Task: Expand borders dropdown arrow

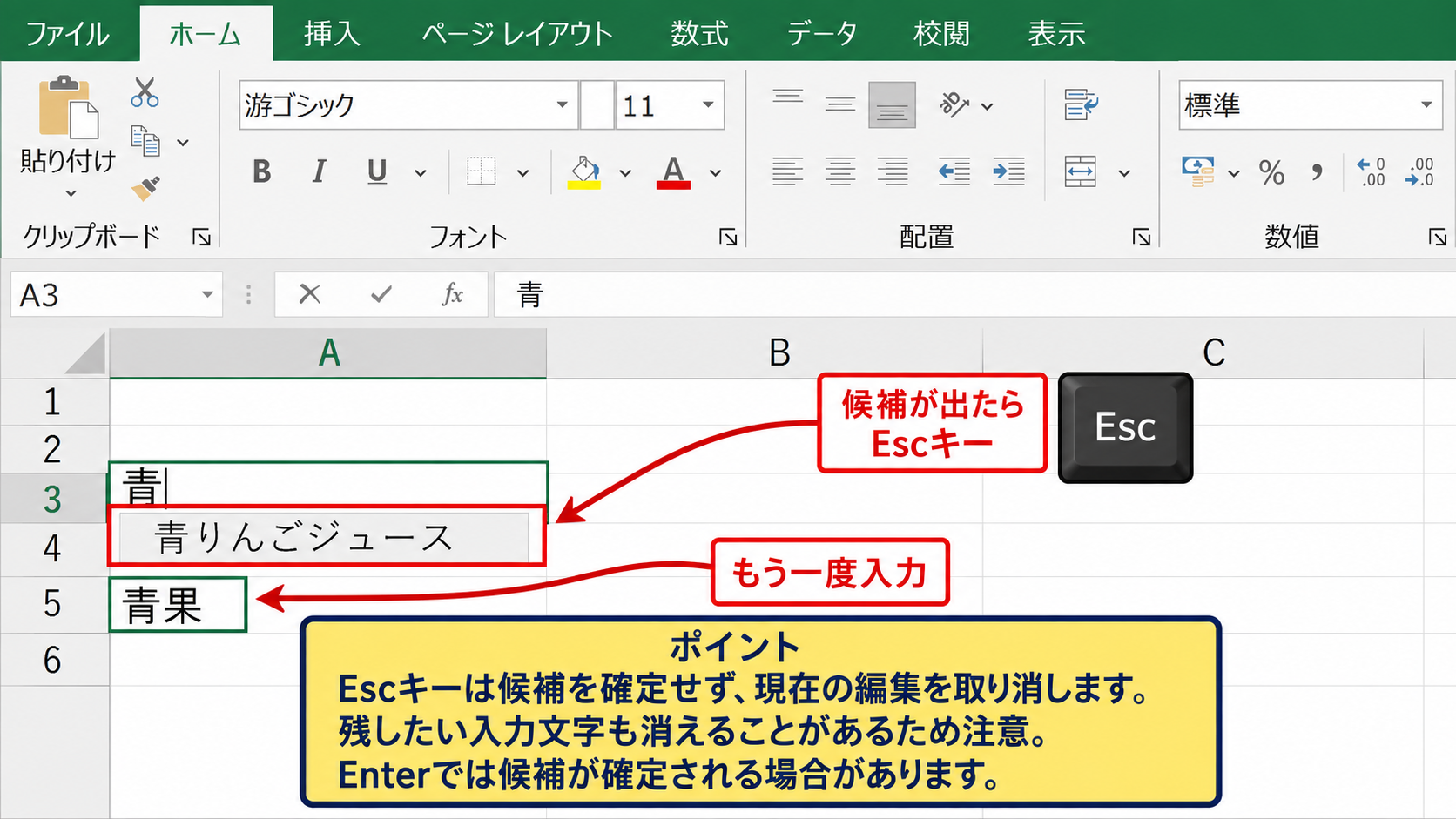Action: pyautogui.click(x=522, y=172)
